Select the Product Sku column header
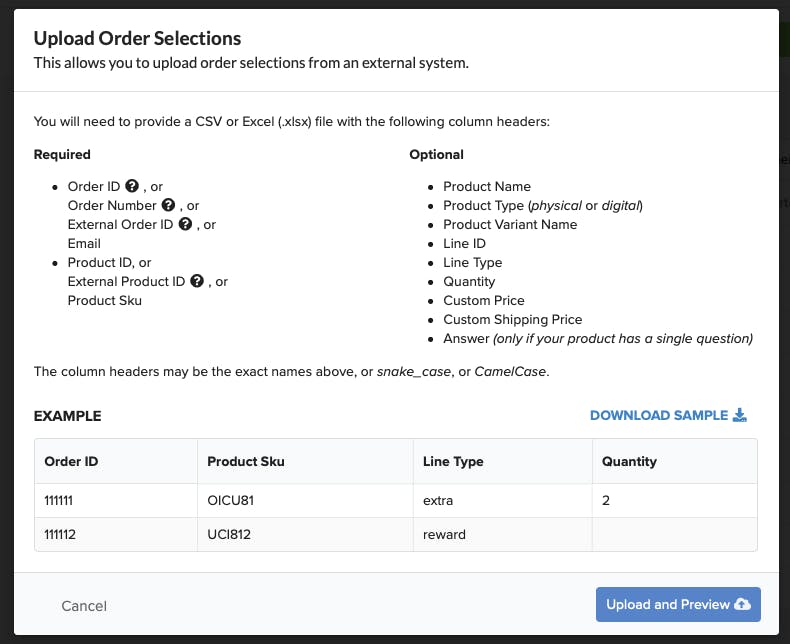This screenshot has width=790, height=644. [x=305, y=461]
